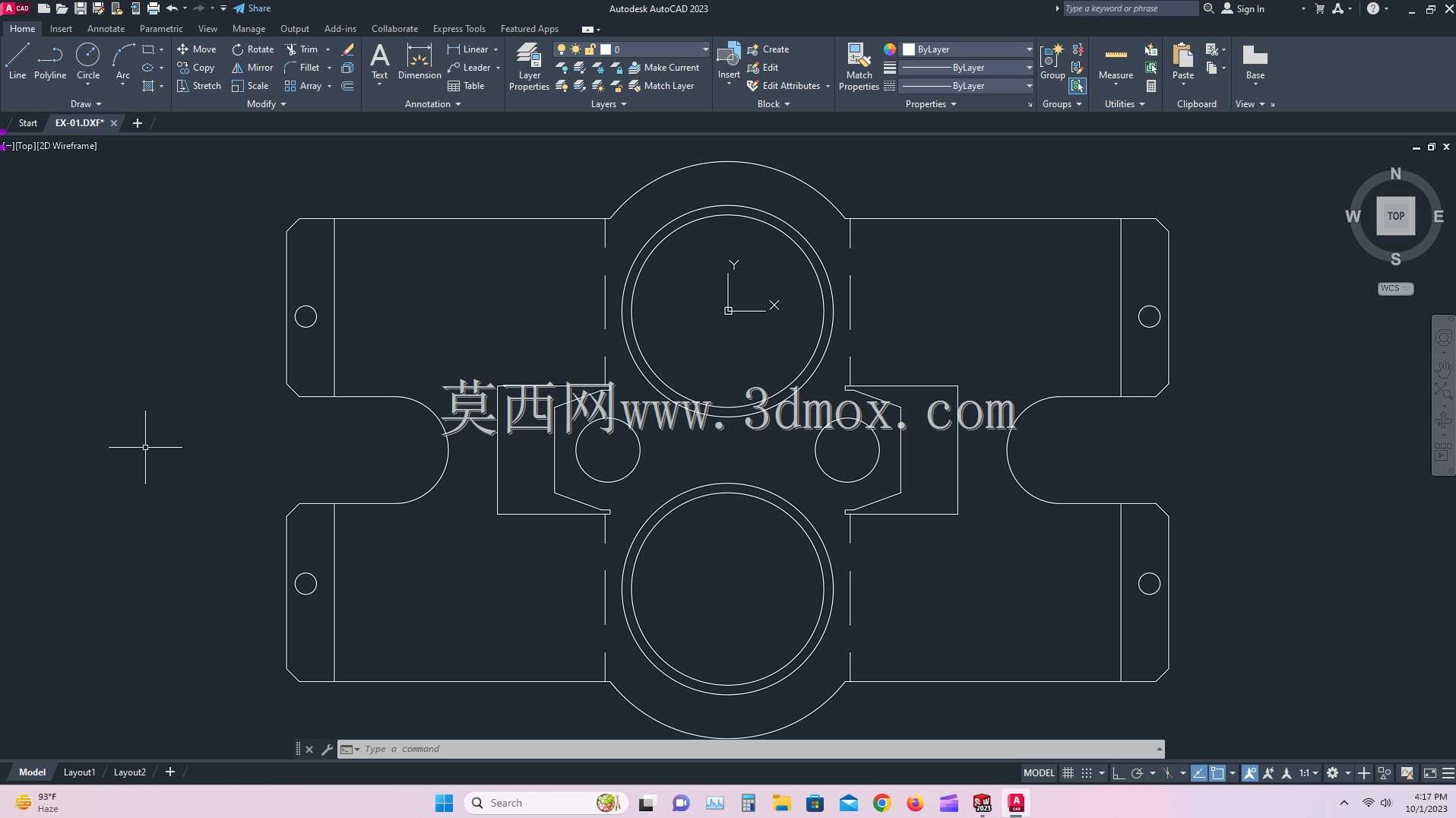Screen dimensions: 1456x818
Task: Expand the Draw panel
Action: click(86, 104)
